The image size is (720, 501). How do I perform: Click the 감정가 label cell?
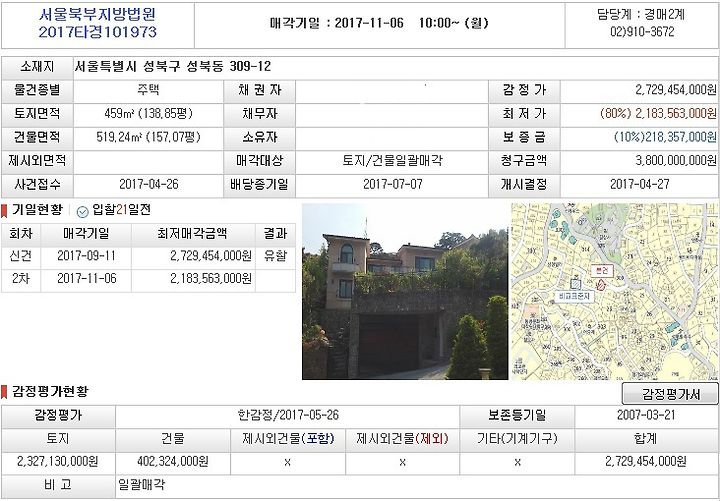[524, 90]
